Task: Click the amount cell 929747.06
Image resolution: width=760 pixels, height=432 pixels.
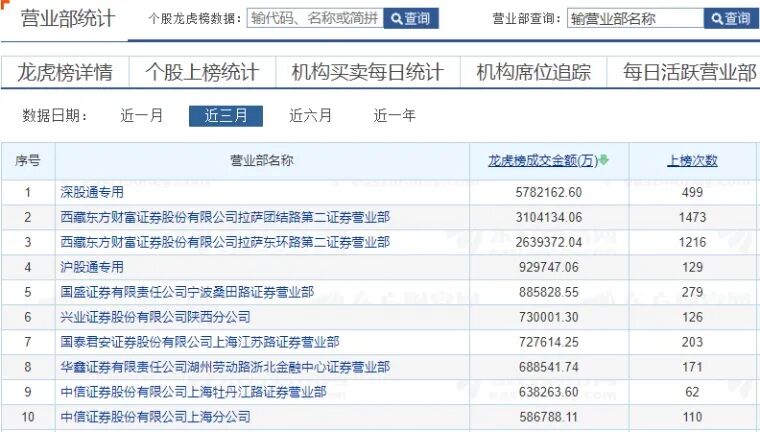Action: 549,267
